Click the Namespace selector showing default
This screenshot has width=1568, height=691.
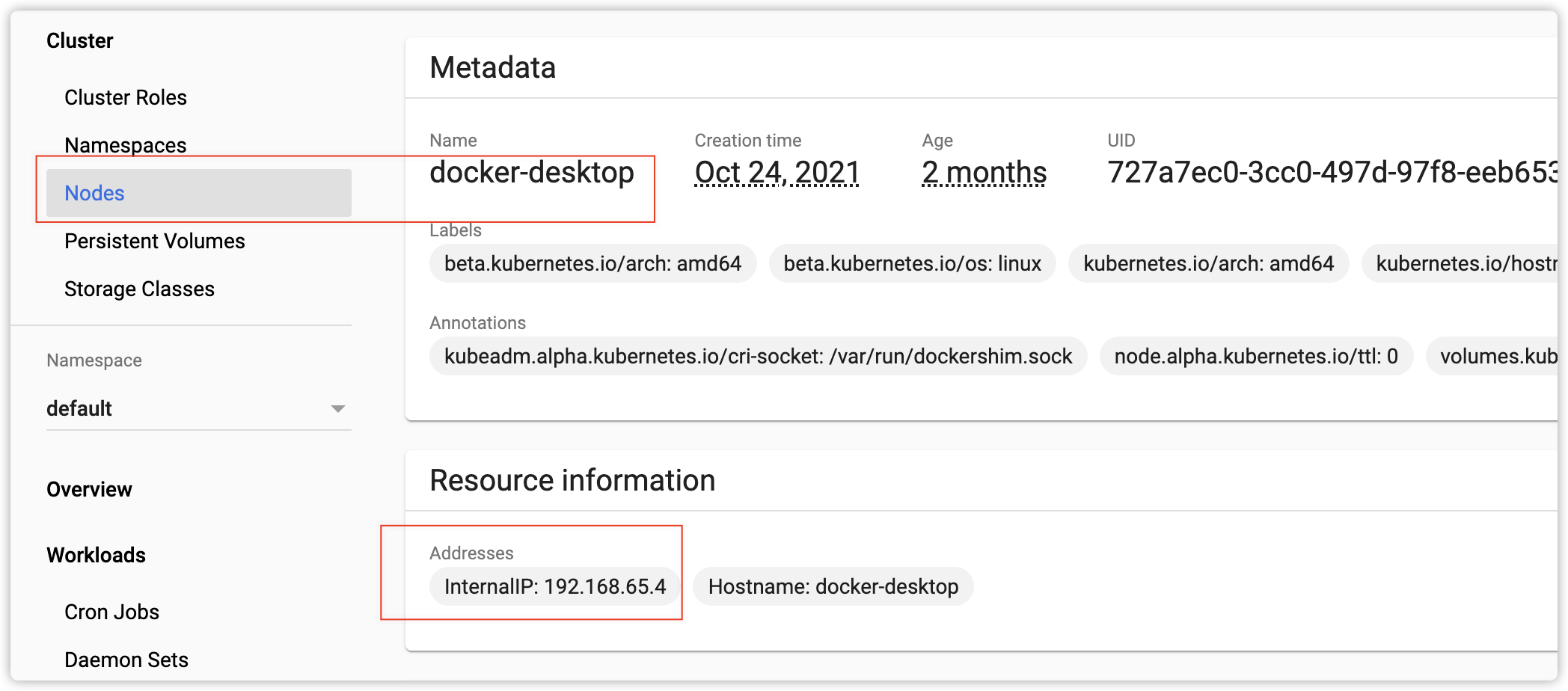pyautogui.click(x=187, y=408)
